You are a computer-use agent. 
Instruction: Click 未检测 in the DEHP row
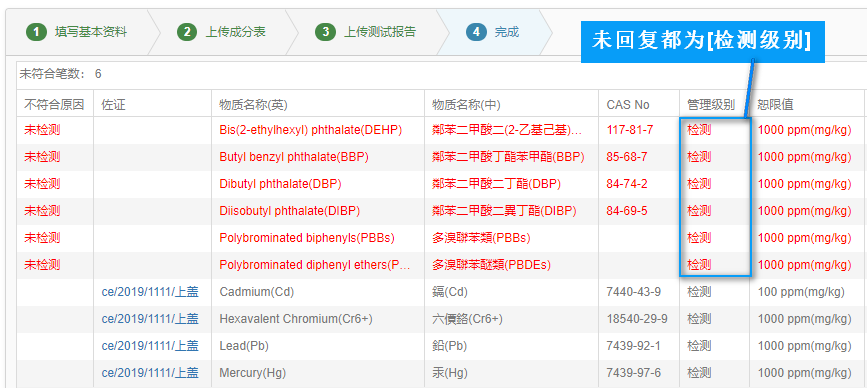tap(42, 130)
